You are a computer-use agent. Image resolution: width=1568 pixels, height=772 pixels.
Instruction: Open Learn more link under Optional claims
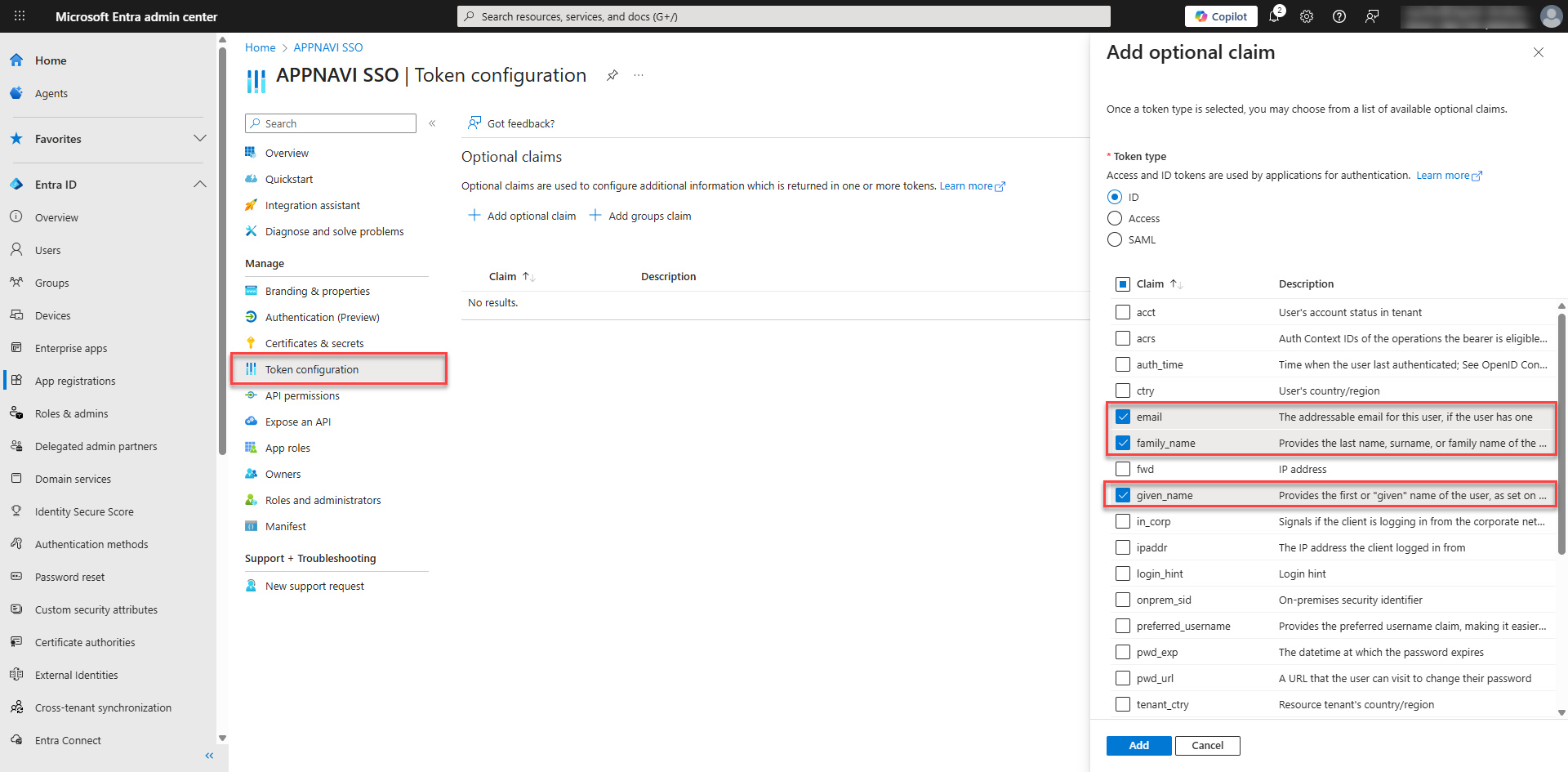[972, 186]
